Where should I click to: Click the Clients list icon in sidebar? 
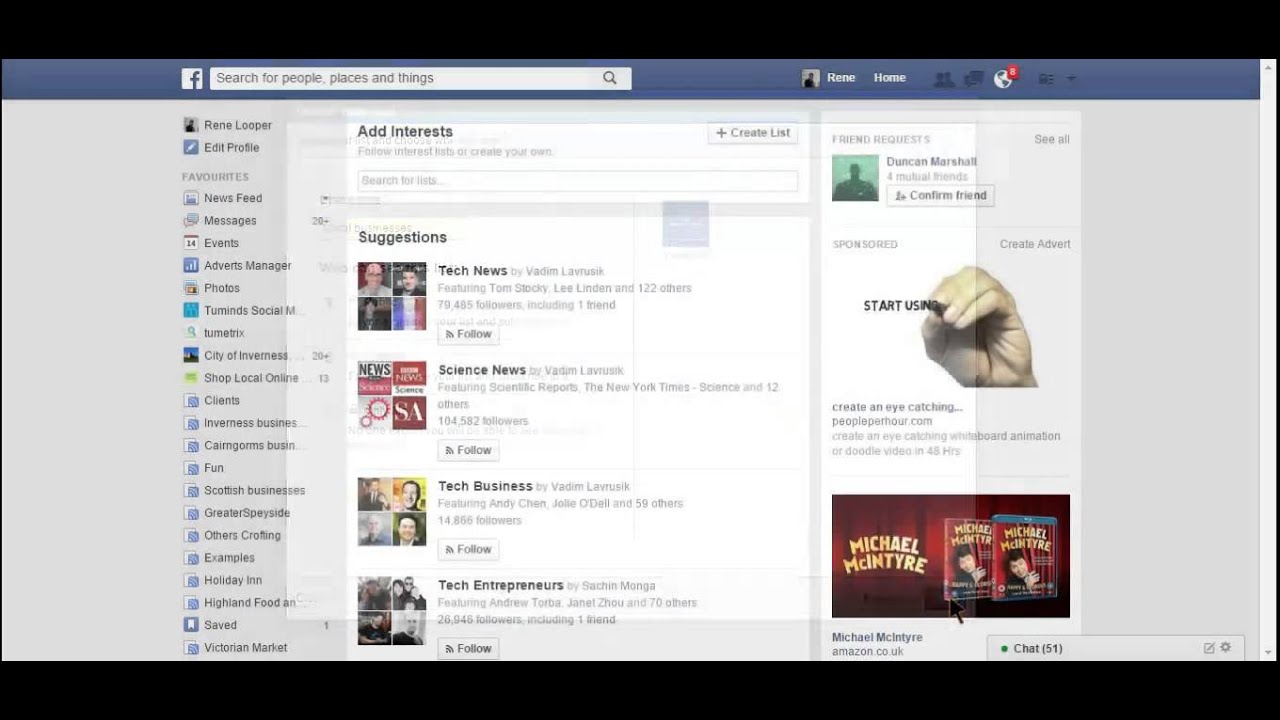pos(191,400)
